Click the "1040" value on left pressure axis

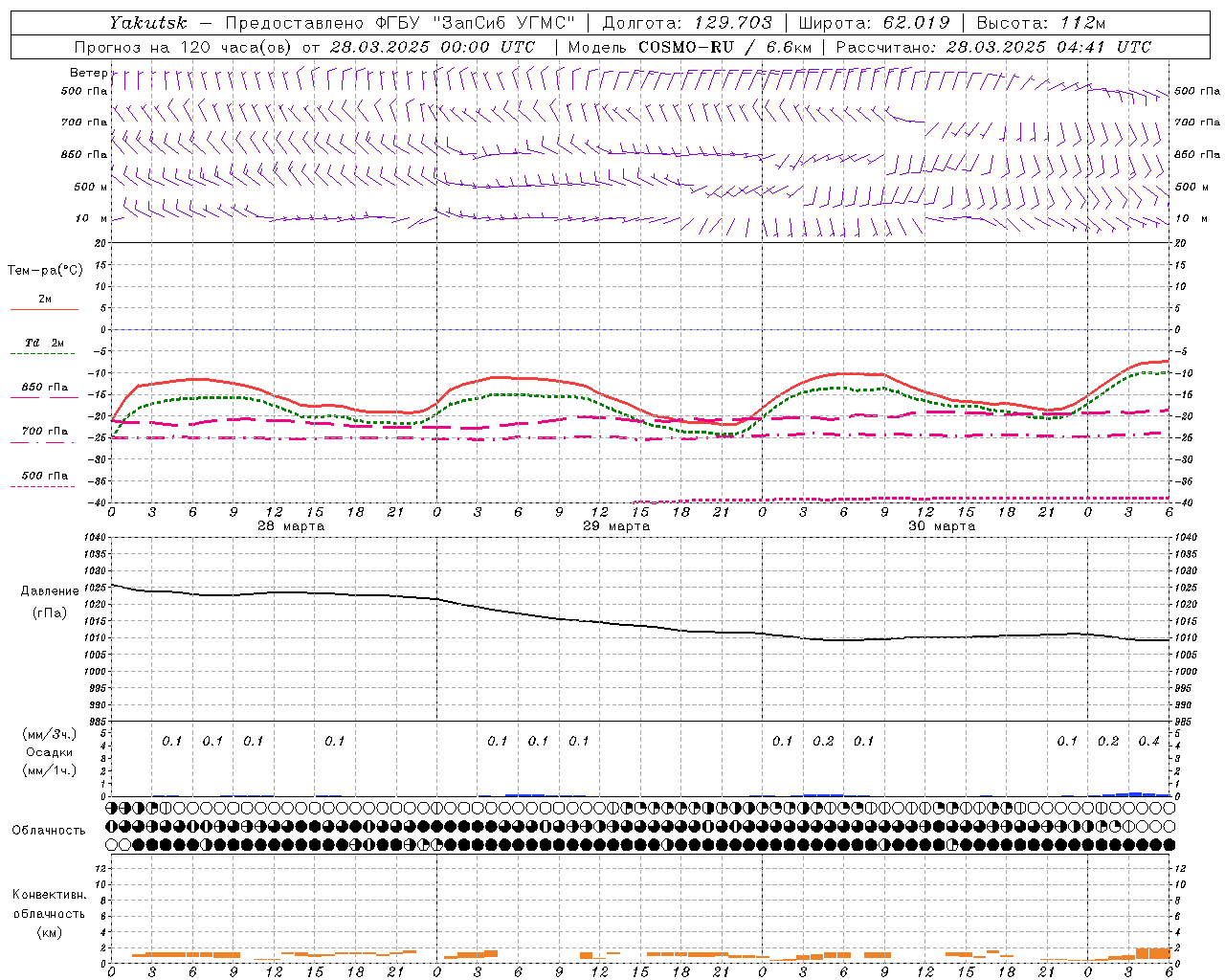point(93,538)
